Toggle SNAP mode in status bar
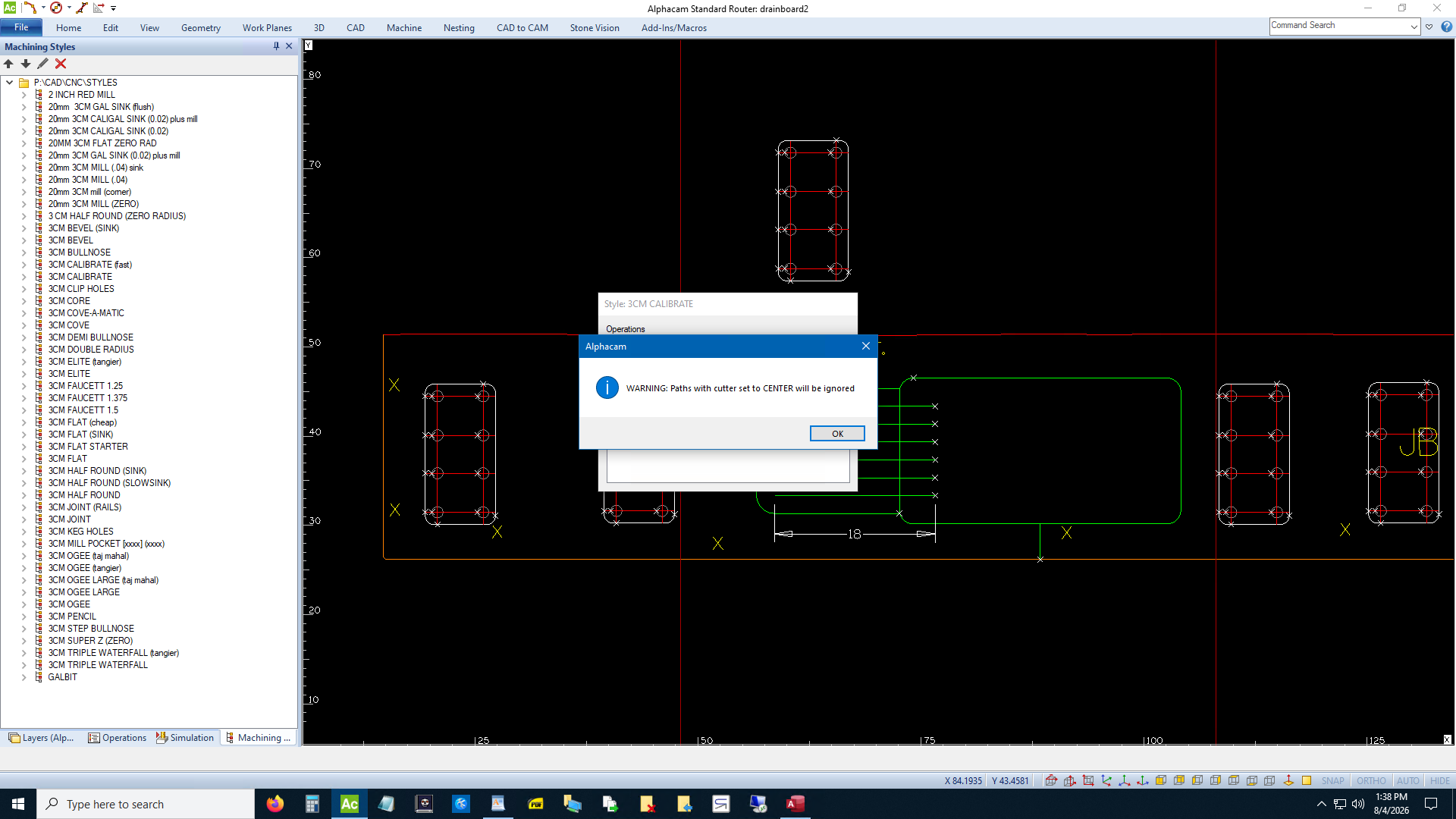The image size is (1456, 819). (1332, 780)
